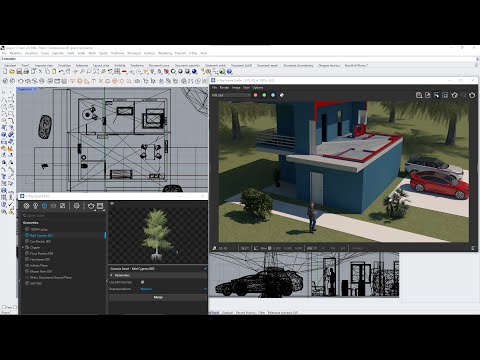Toggle Registra storia in the status bar
480x360 pixels.
click(246, 313)
